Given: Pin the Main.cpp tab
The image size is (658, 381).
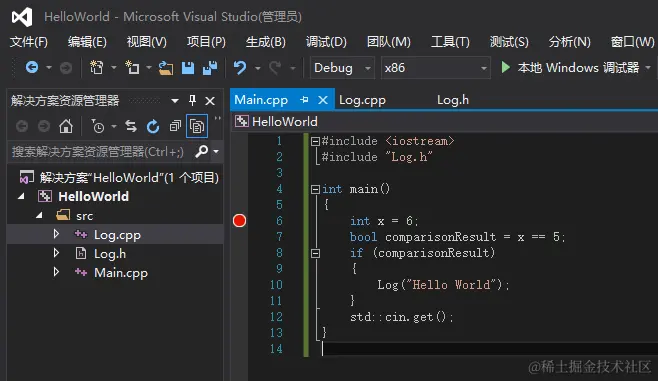Looking at the screenshot, I should pos(304,100).
